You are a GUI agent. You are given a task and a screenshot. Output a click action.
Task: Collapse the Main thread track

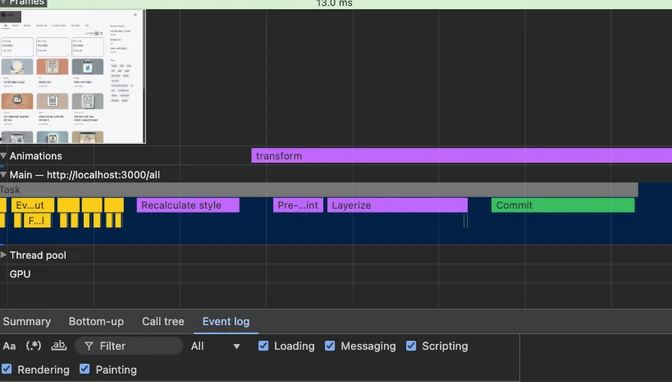(3, 174)
